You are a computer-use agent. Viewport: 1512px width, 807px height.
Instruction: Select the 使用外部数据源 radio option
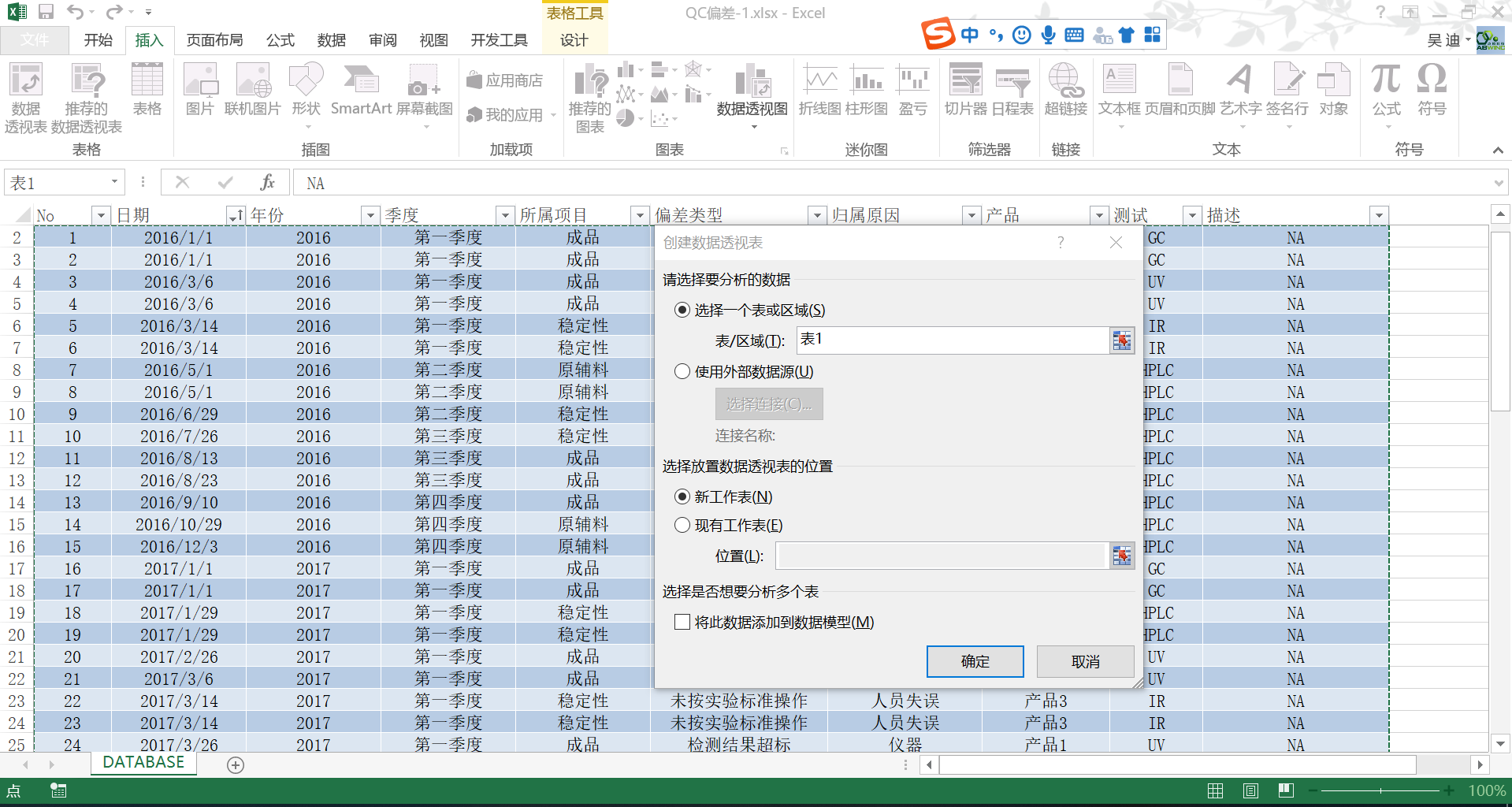(x=682, y=371)
